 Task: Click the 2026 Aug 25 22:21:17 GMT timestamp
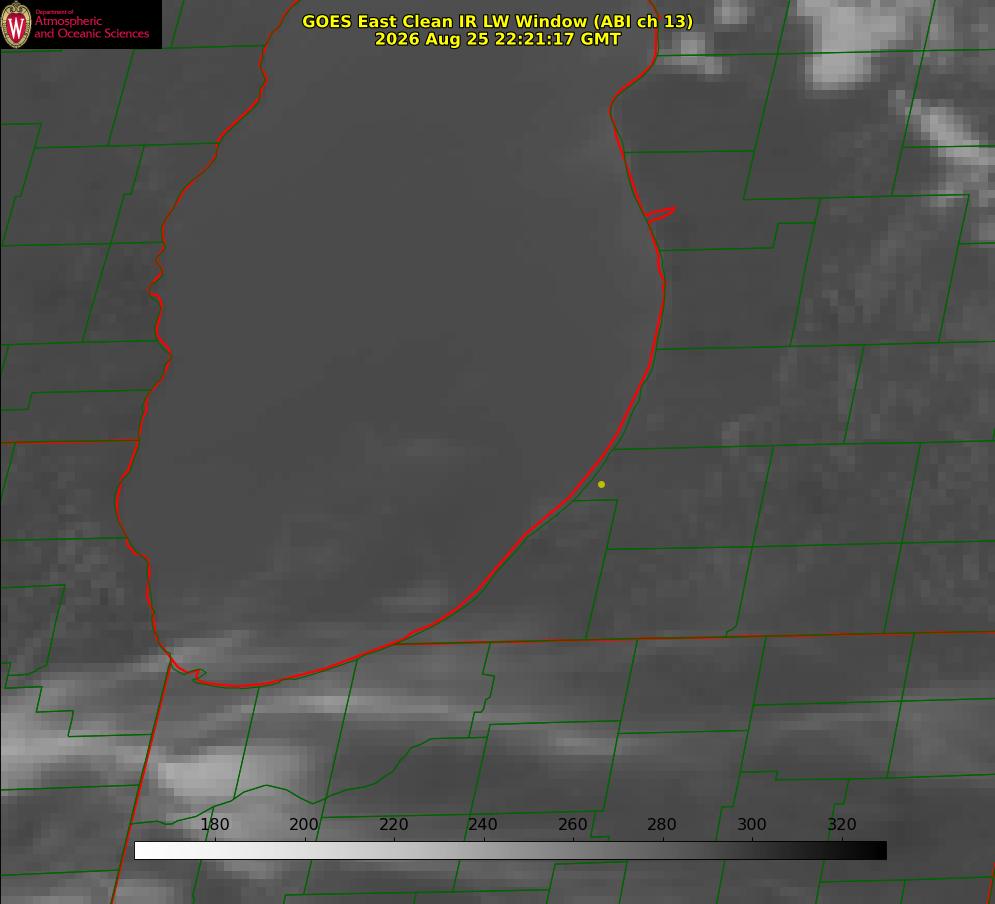pyautogui.click(x=498, y=39)
